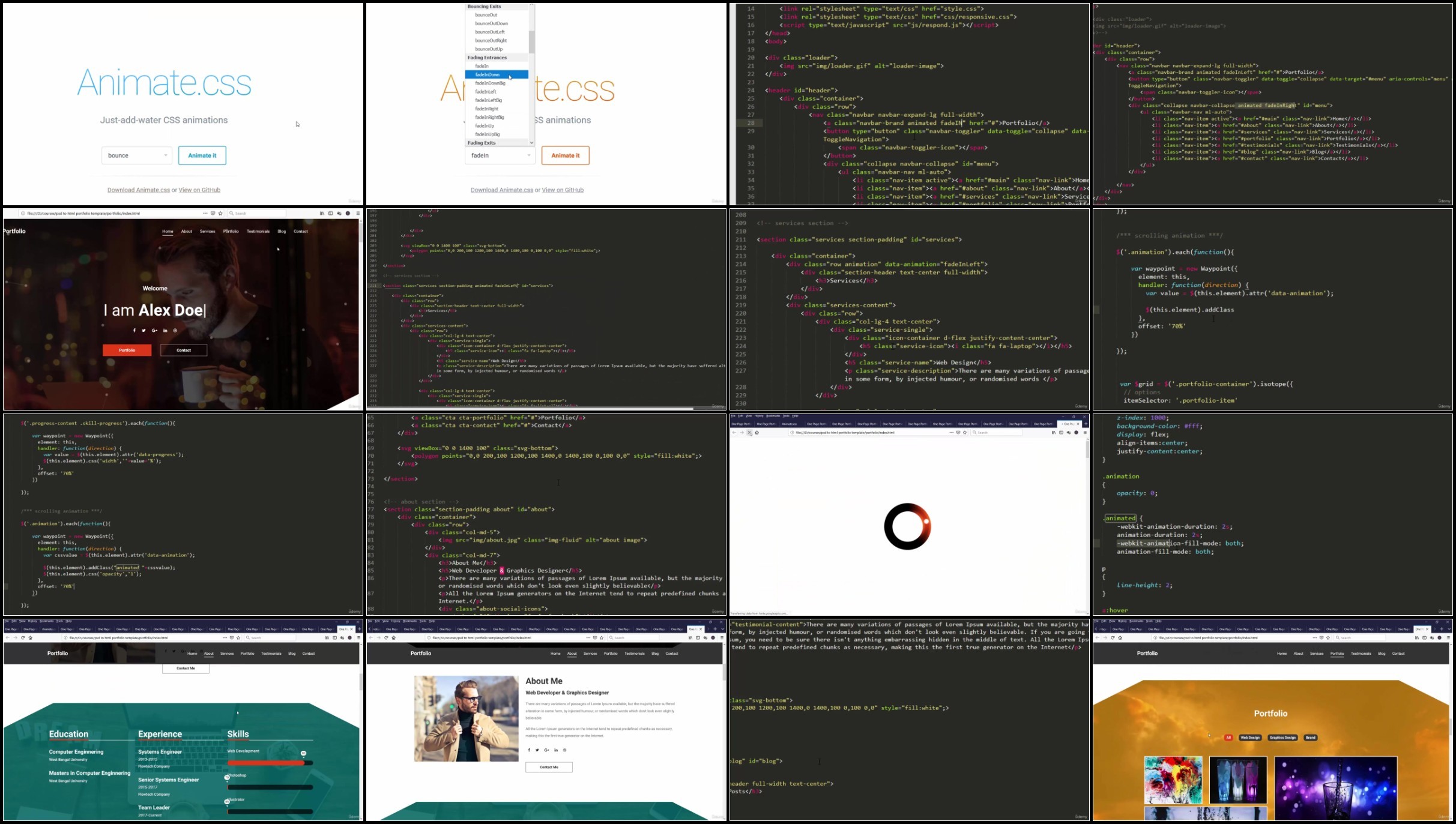This screenshot has width=1456, height=824.
Task: Open purple glass portfolio thumbnail
Action: coord(1335,788)
